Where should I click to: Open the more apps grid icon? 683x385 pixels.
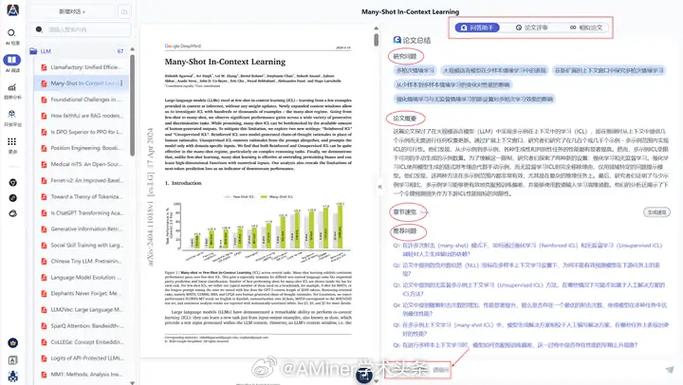[x=12, y=141]
